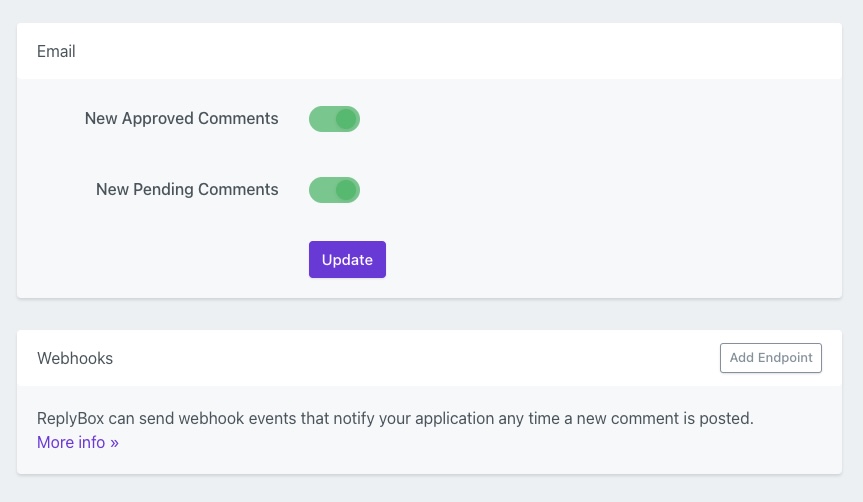Image resolution: width=863 pixels, height=502 pixels.
Task: Click the knob of Pending Comments switch
Action: coord(346,190)
